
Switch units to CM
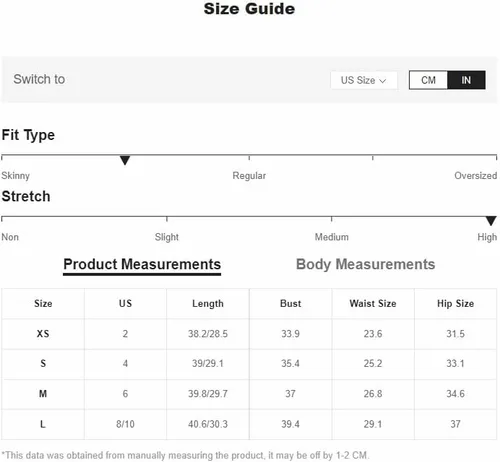pos(428,80)
